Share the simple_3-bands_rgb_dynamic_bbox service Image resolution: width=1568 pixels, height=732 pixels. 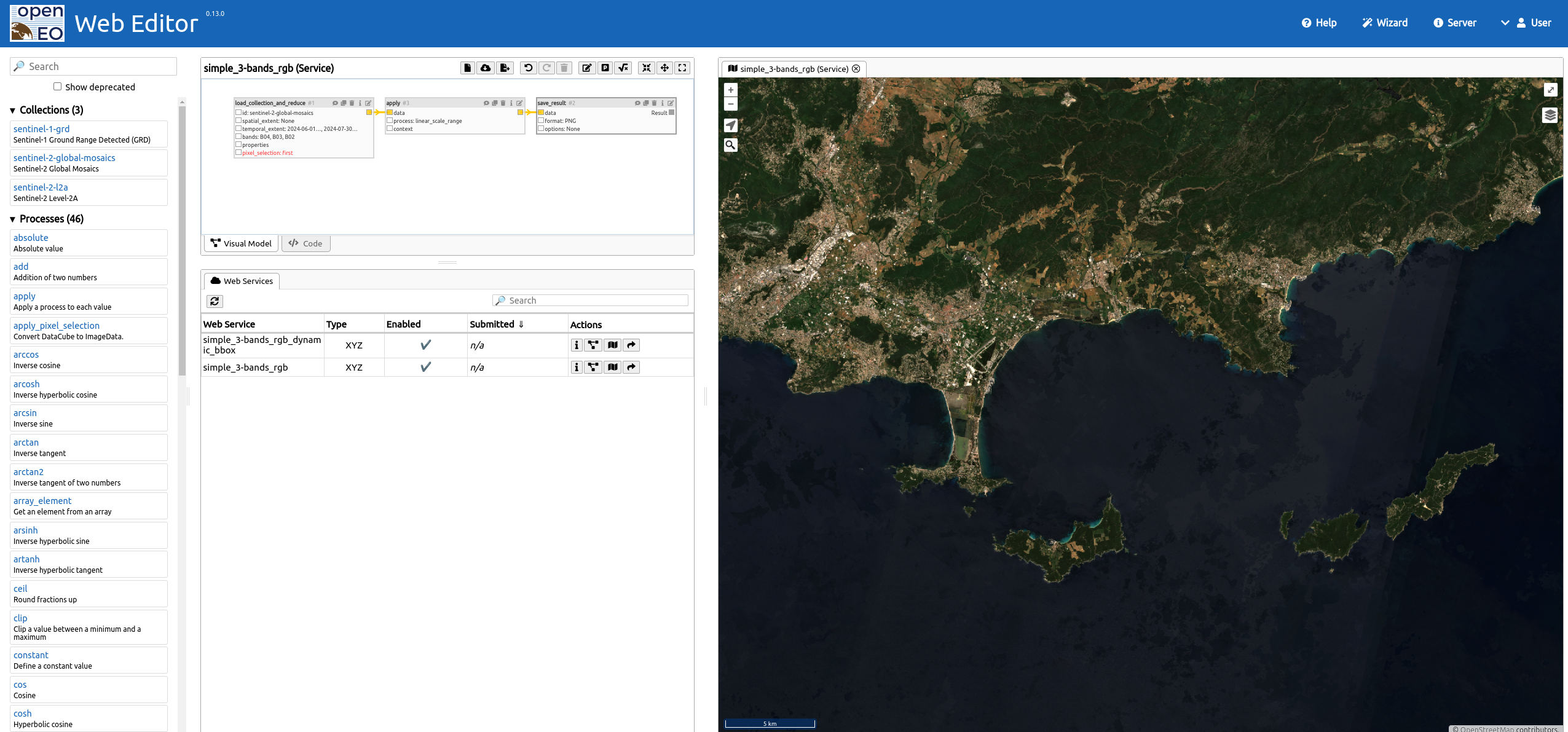coord(631,345)
